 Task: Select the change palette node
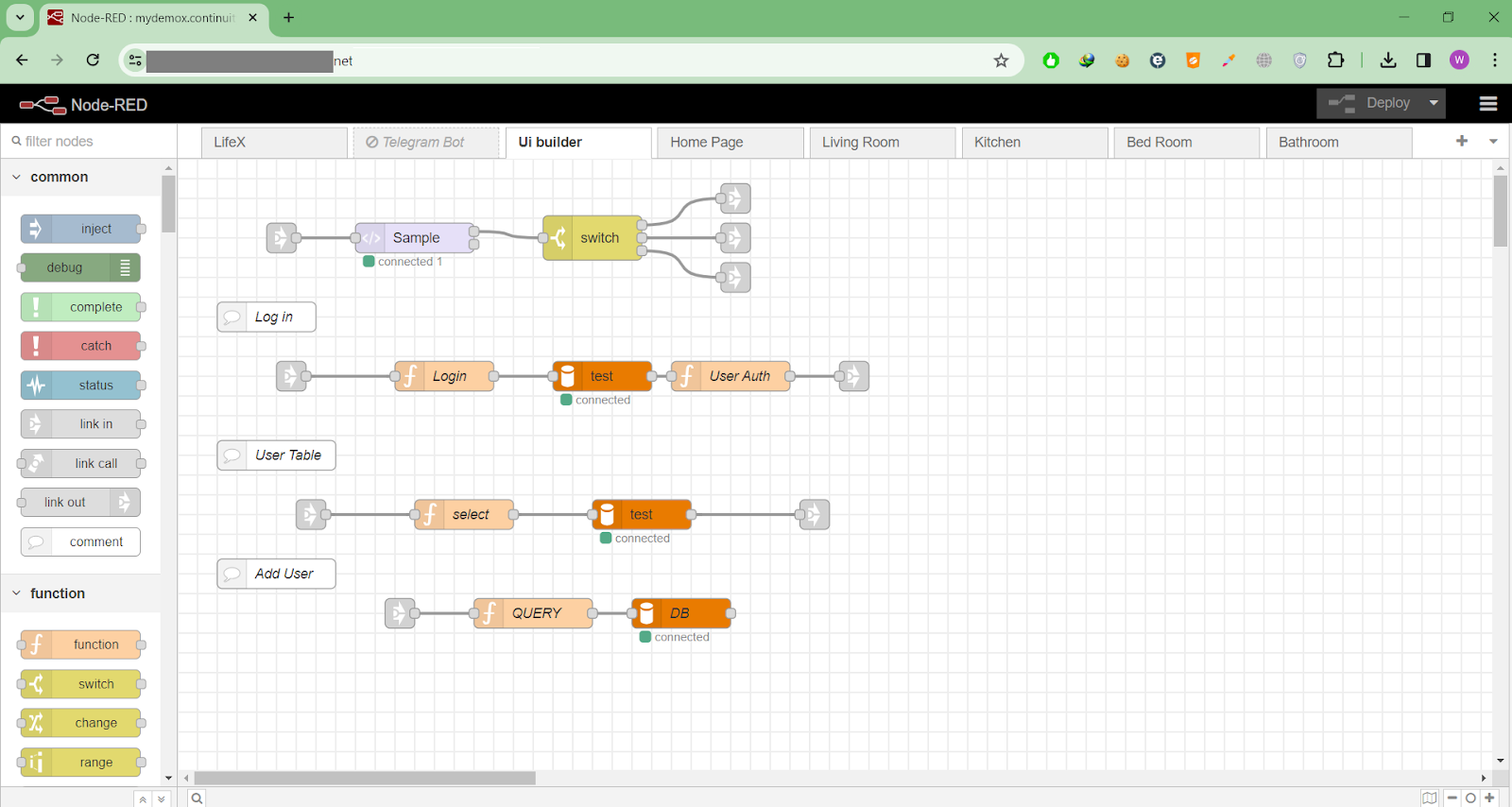(80, 723)
